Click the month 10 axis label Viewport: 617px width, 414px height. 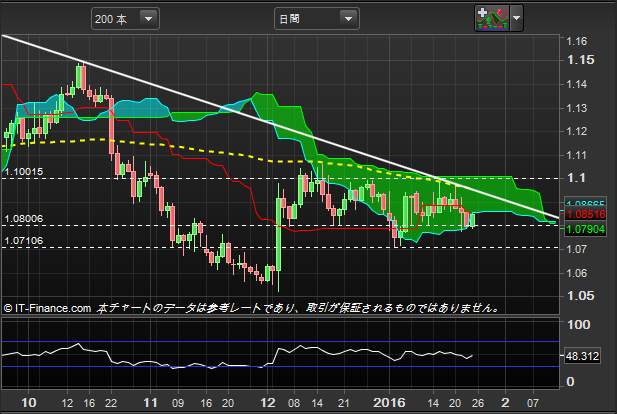click(29, 403)
